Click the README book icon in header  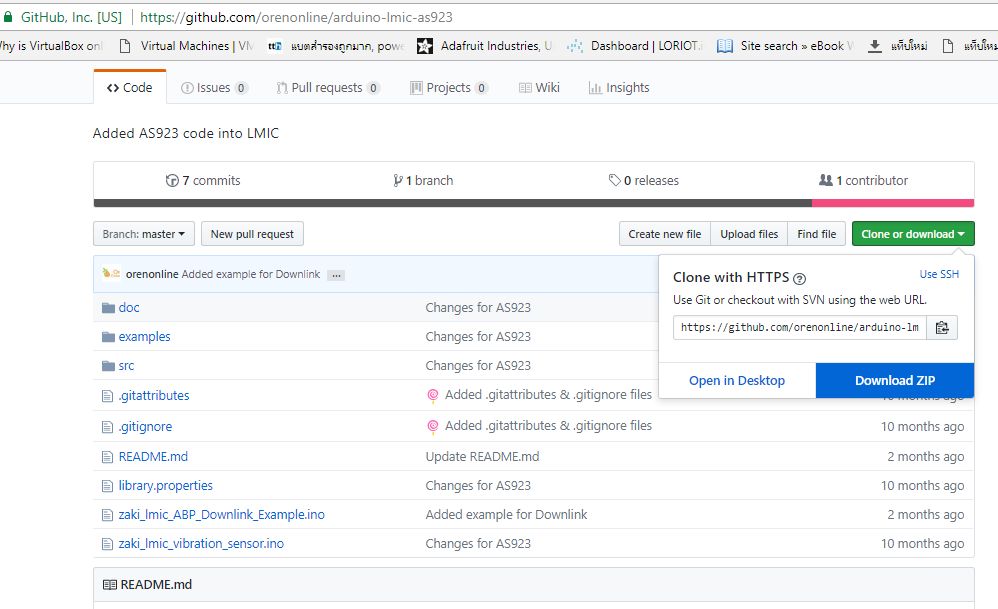point(109,585)
